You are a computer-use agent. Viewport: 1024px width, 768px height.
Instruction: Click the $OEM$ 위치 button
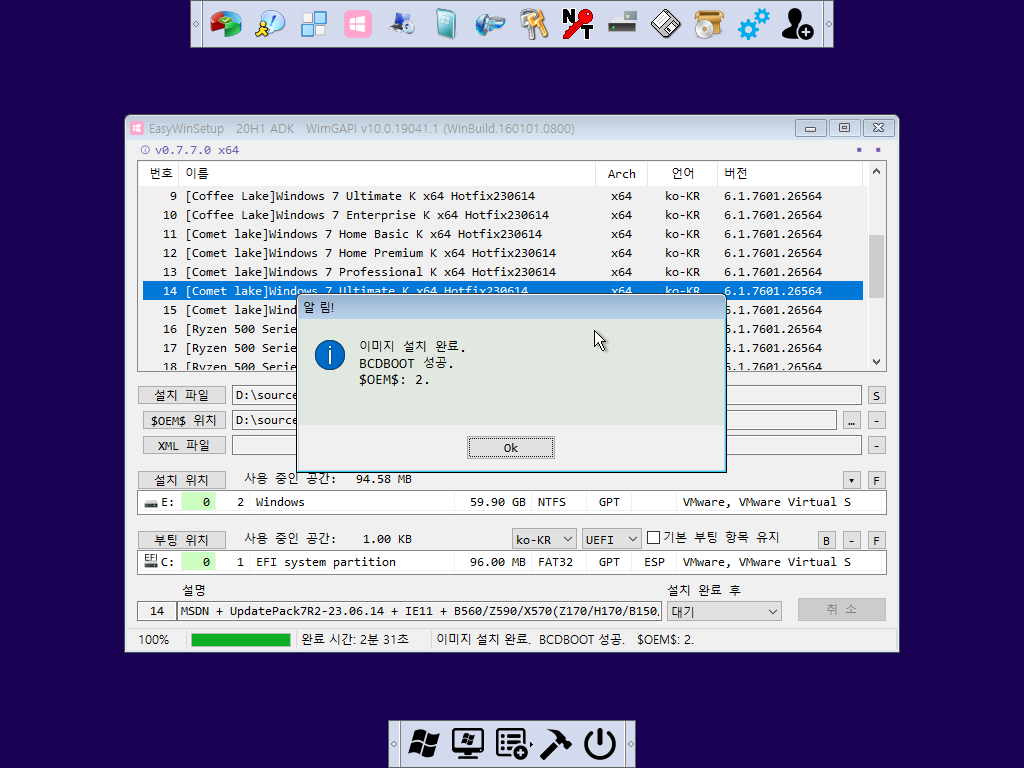(184, 420)
